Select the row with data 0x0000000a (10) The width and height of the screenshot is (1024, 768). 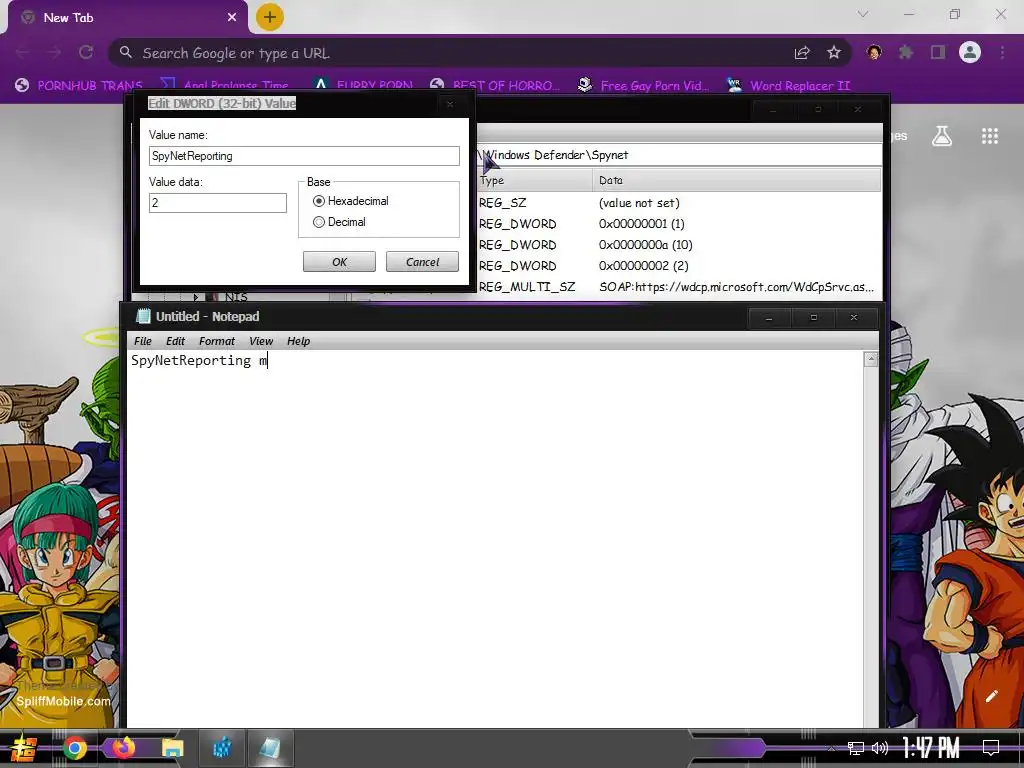(x=679, y=245)
